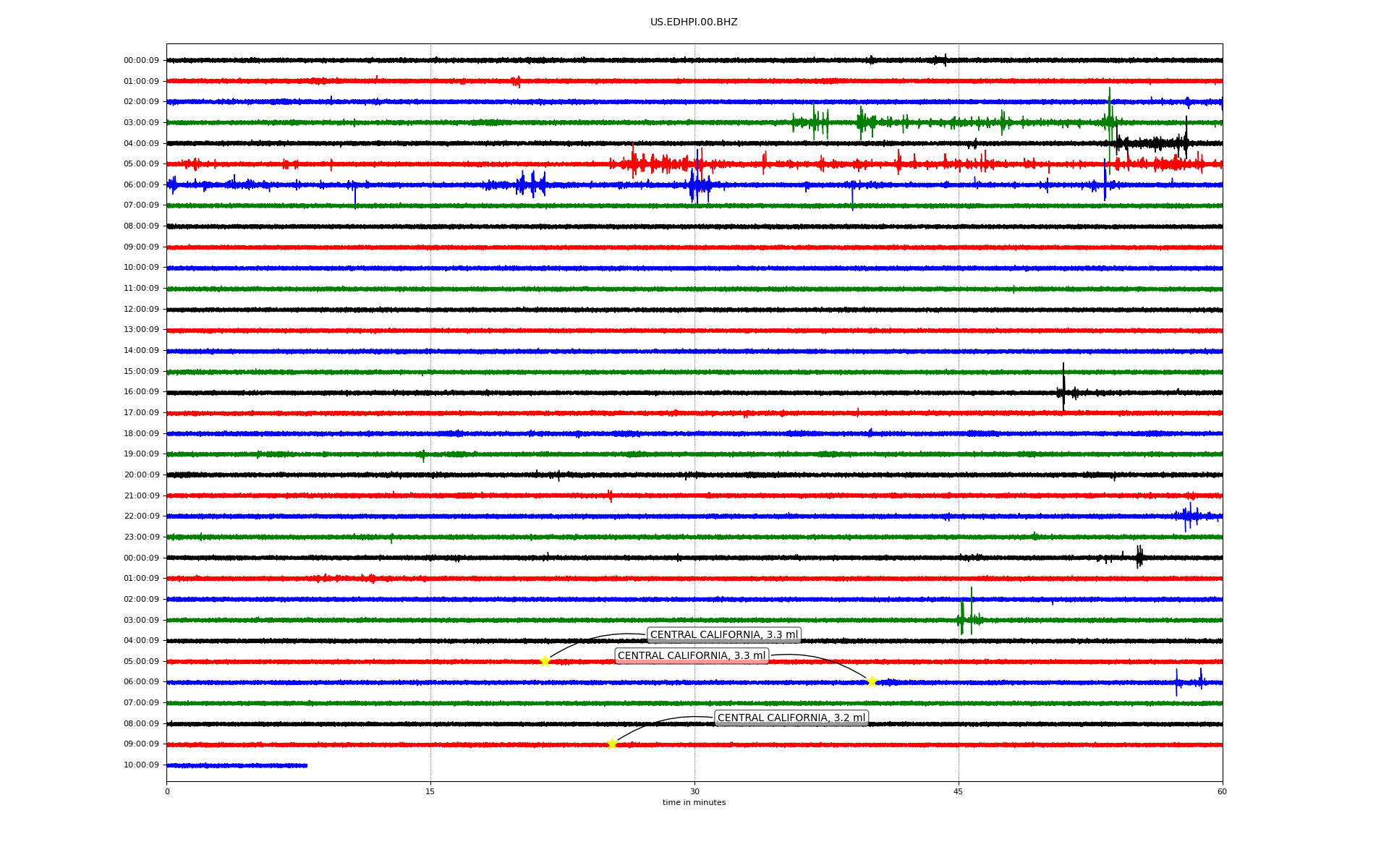
Task: Click the time in minutes axis label
Action: tap(693, 803)
